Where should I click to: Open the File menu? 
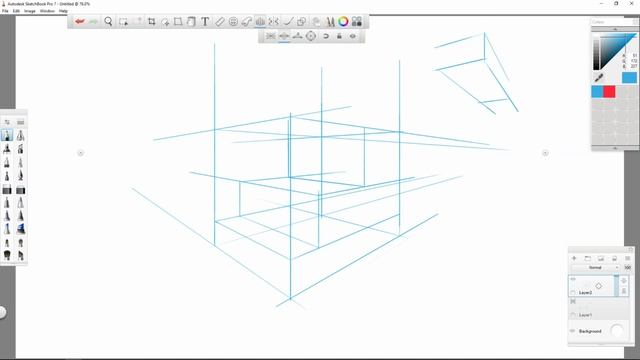point(5,11)
